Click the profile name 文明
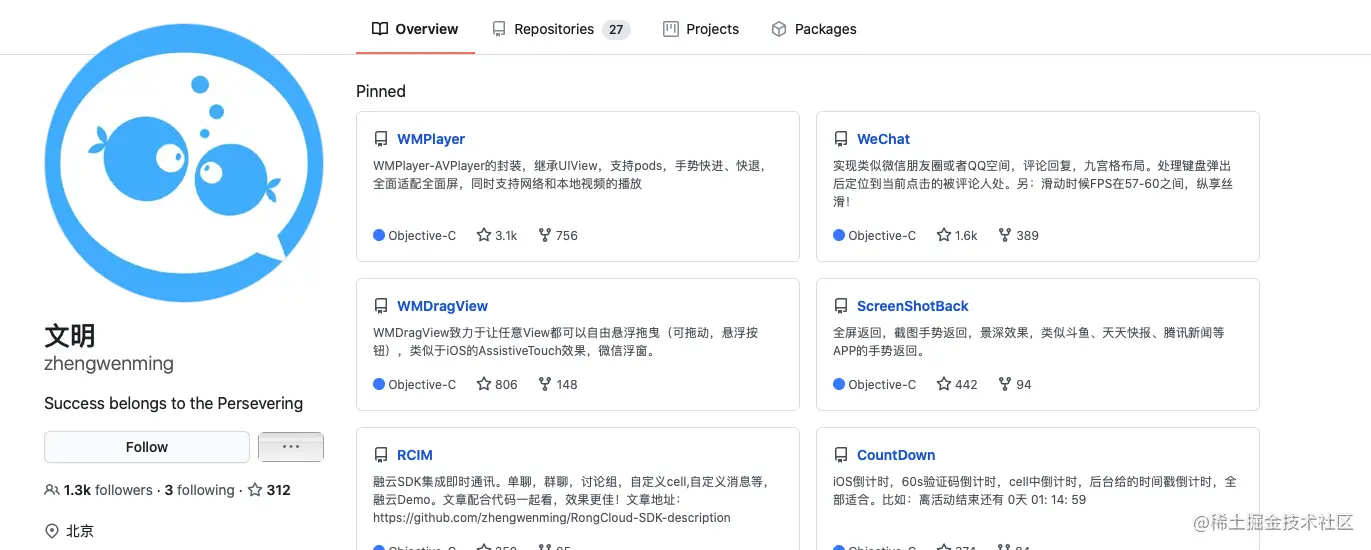This screenshot has height=550, width=1371. [70, 335]
